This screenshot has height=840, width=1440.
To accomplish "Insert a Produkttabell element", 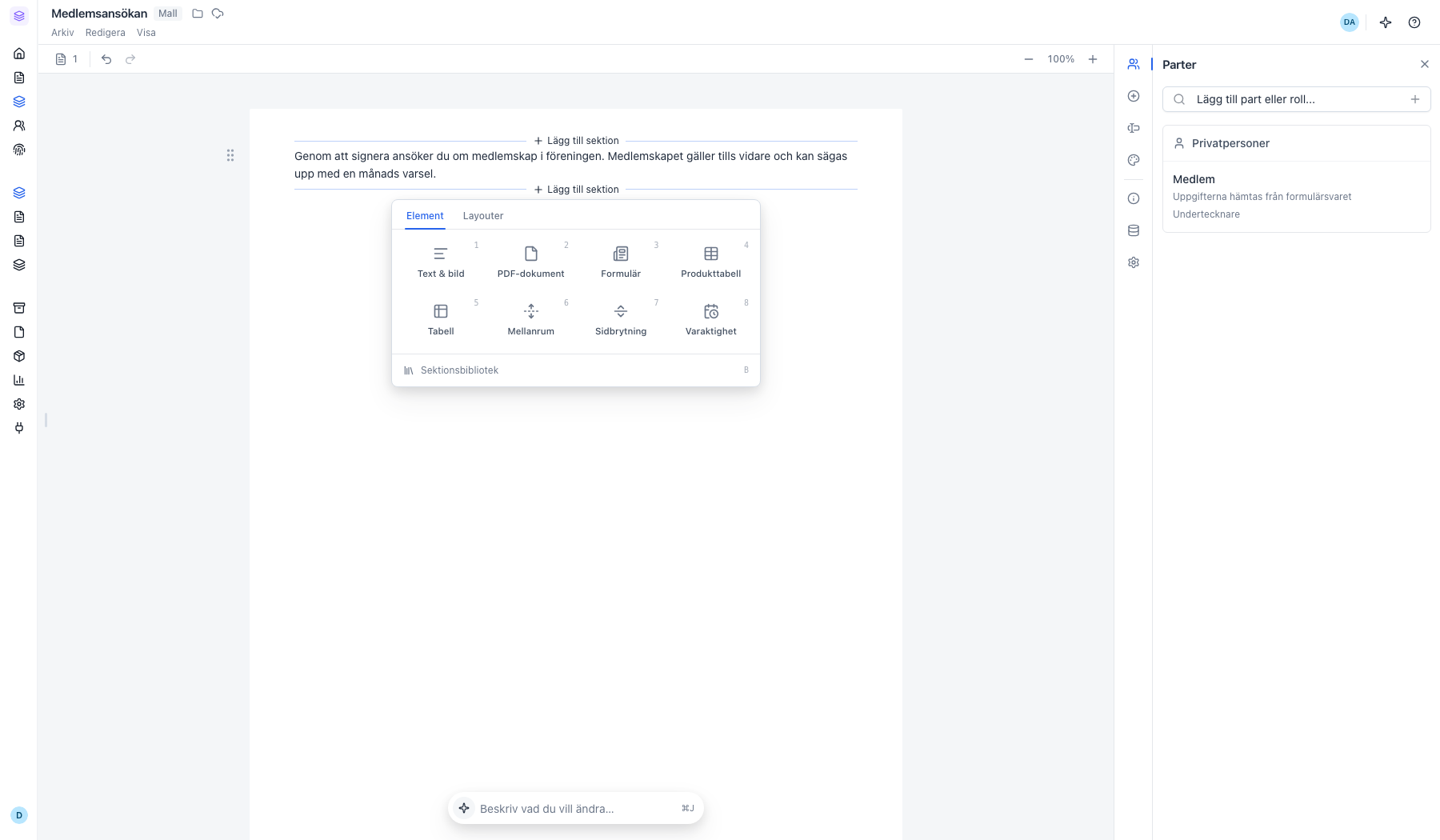I will (x=711, y=262).
